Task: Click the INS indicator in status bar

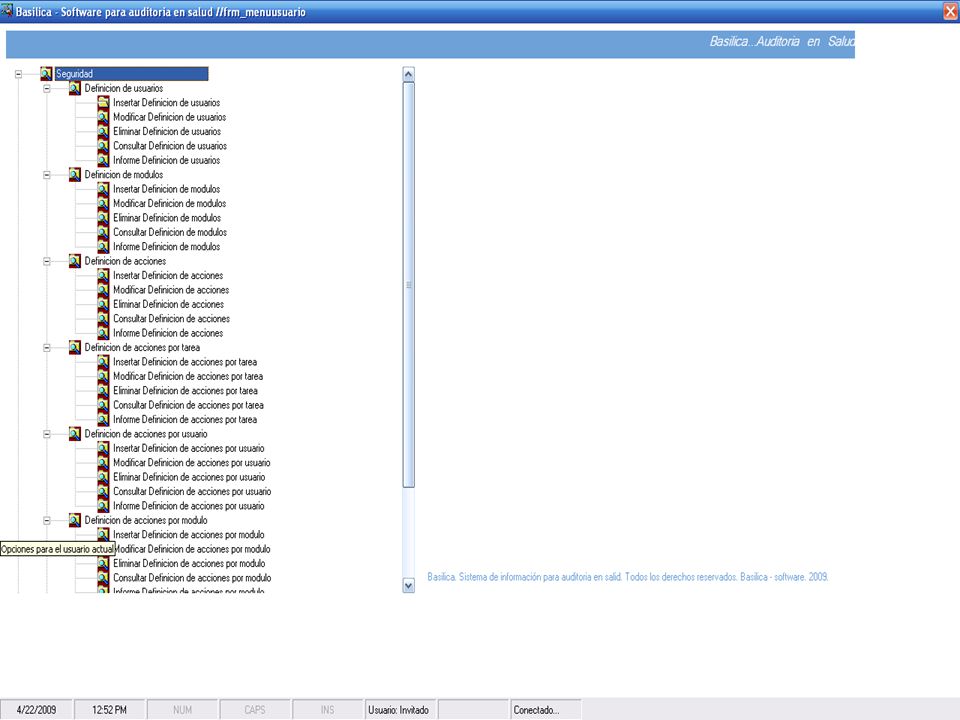Action: 328,710
